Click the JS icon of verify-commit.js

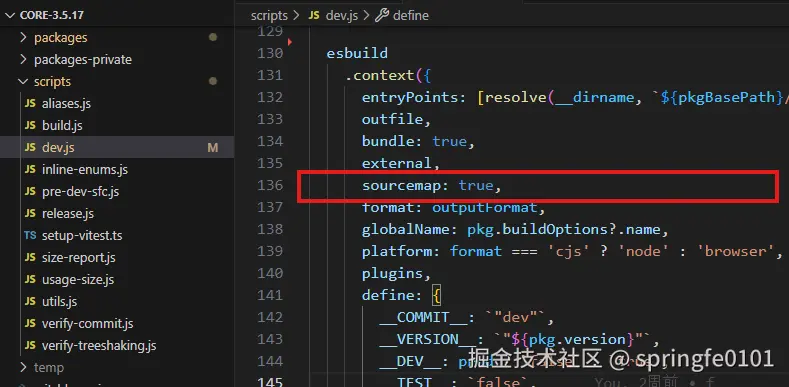click(30, 324)
